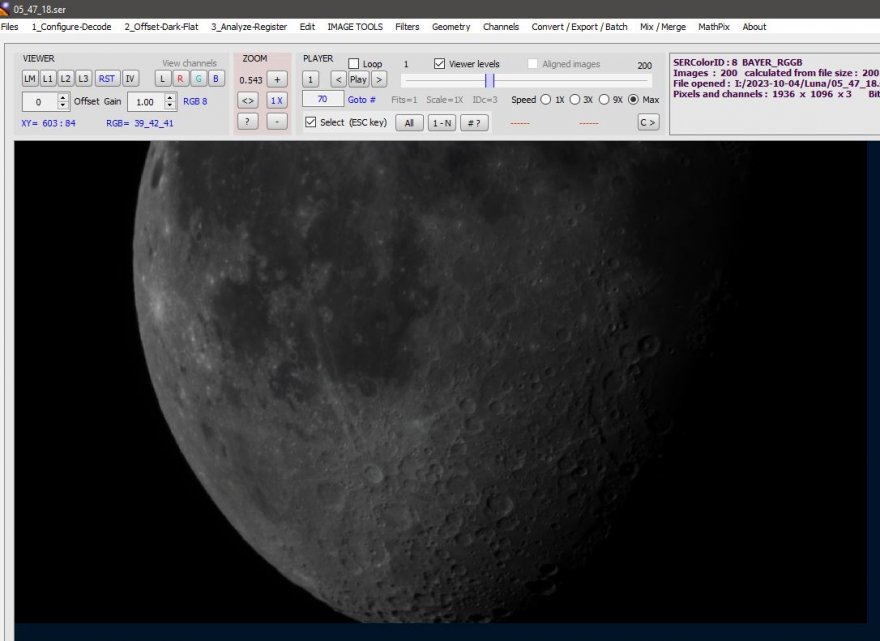Open the Edit menu
The width and height of the screenshot is (880, 641).
click(307, 26)
